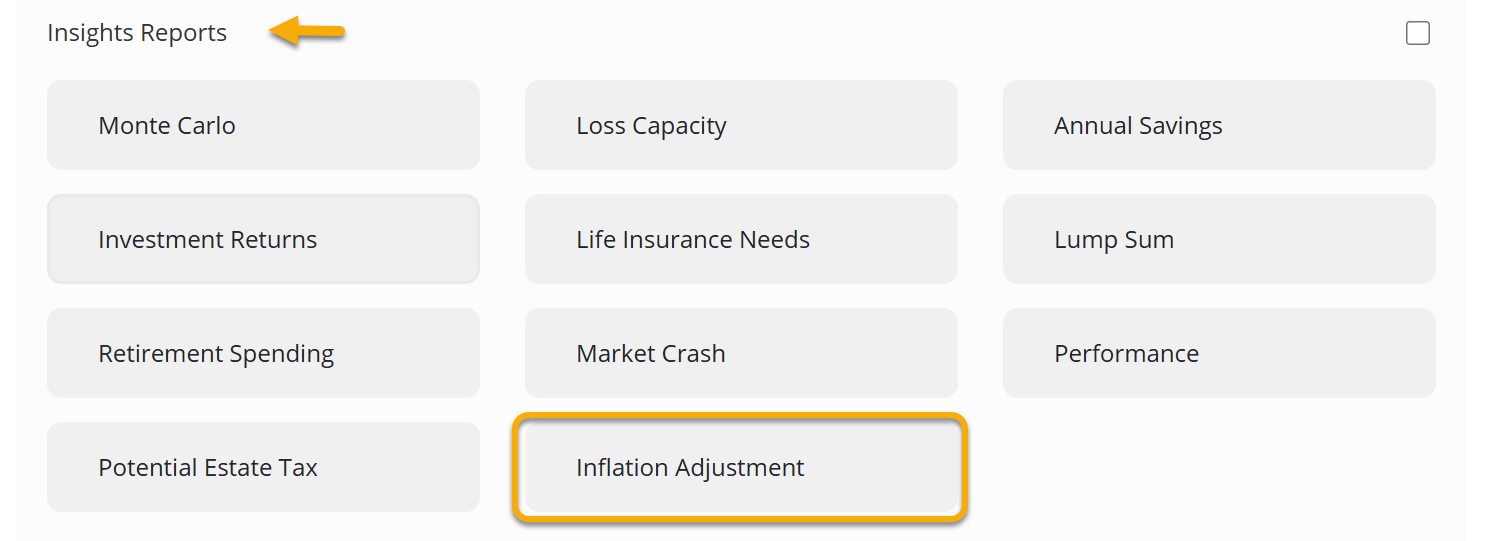Choose the Investment Returns report
Screen dimensions: 1501x541
(263, 239)
